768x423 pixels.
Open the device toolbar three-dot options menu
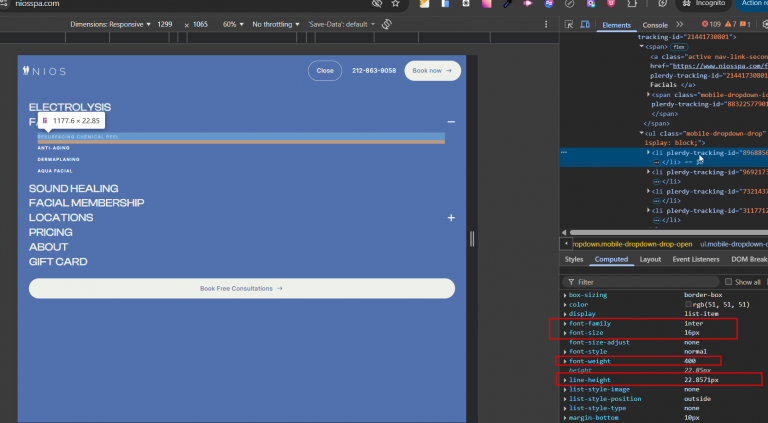(546, 24)
